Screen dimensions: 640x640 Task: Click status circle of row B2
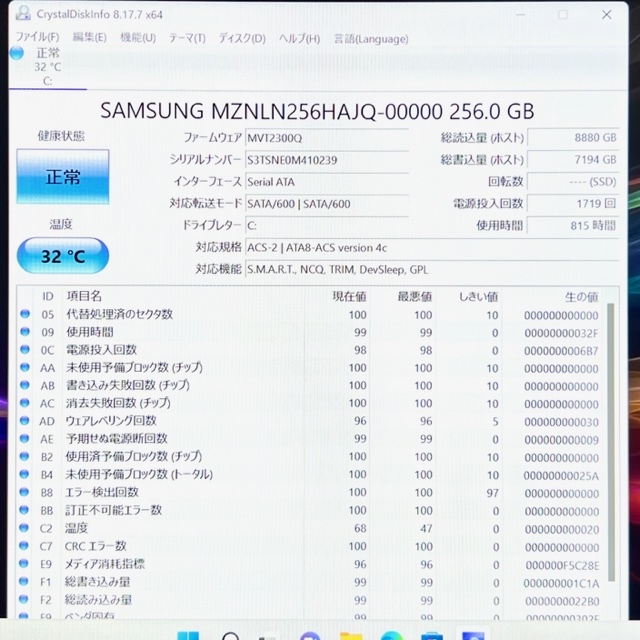[x=24, y=456]
